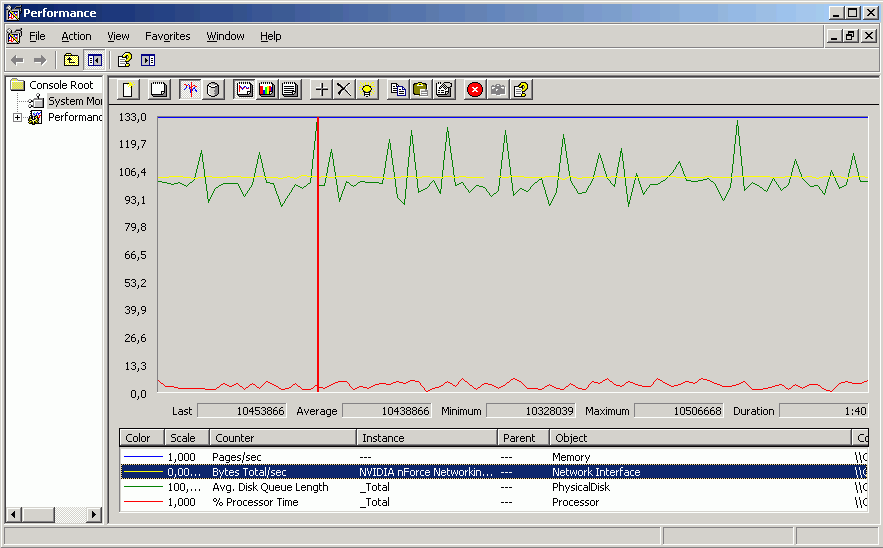Click the red vertical time marker in graph

tap(318, 255)
